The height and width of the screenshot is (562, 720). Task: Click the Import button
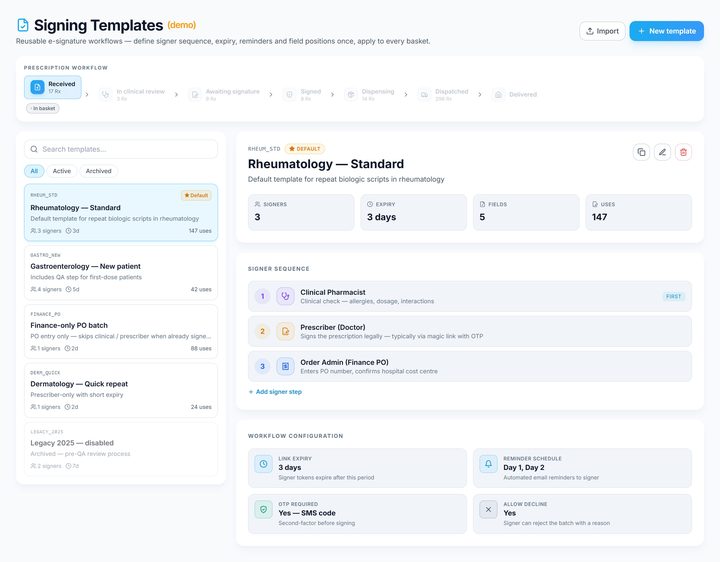(x=602, y=31)
